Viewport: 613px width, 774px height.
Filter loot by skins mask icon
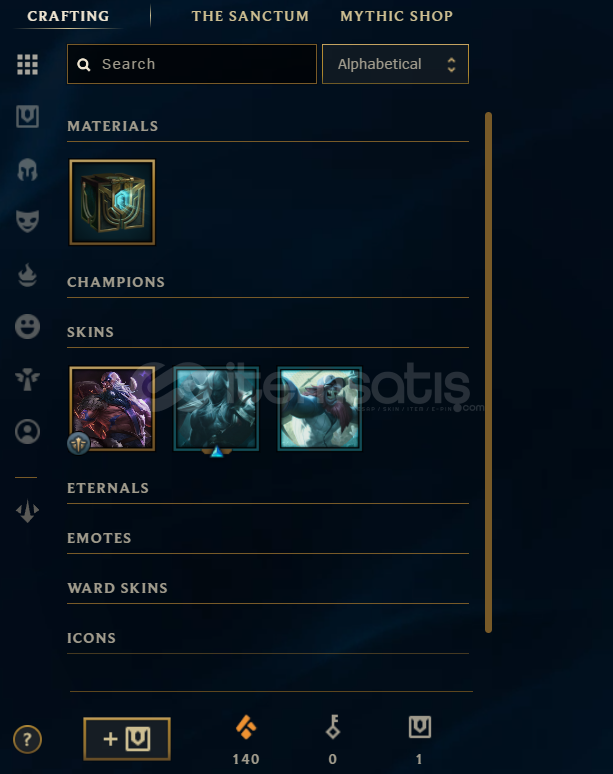point(27,221)
